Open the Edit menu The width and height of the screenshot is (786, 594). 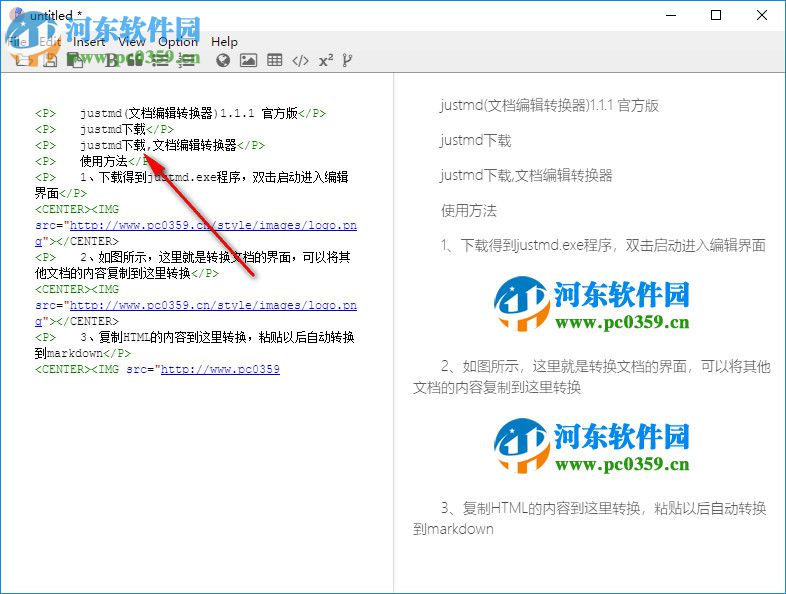[x=50, y=42]
